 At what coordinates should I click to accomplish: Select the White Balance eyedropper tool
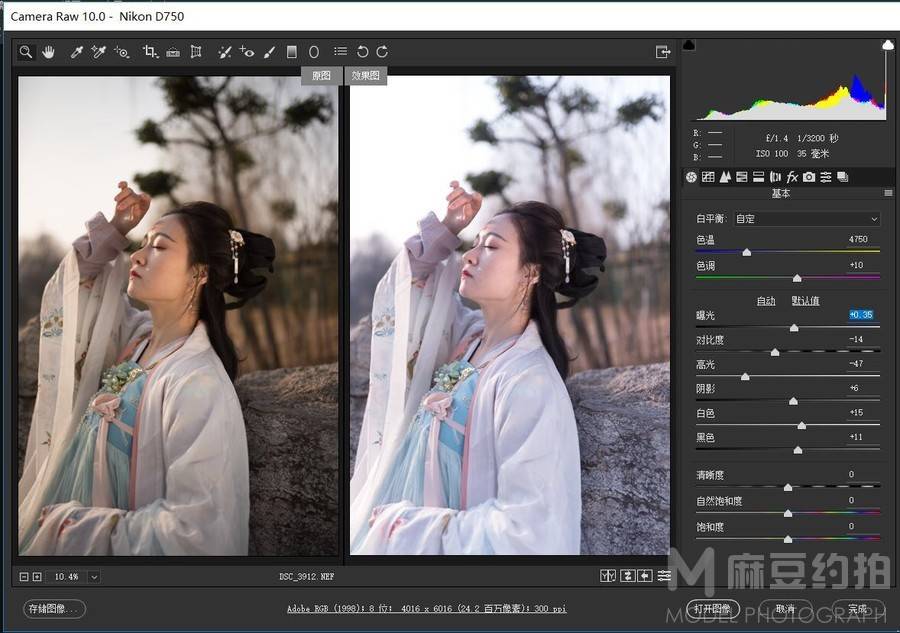(76, 52)
